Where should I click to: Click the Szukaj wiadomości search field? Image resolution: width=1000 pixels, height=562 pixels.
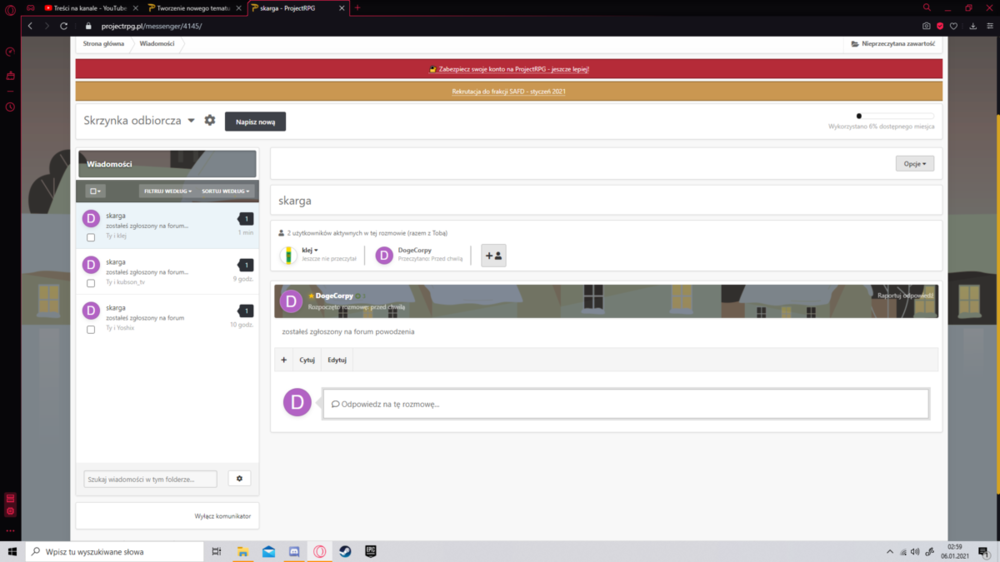point(150,479)
